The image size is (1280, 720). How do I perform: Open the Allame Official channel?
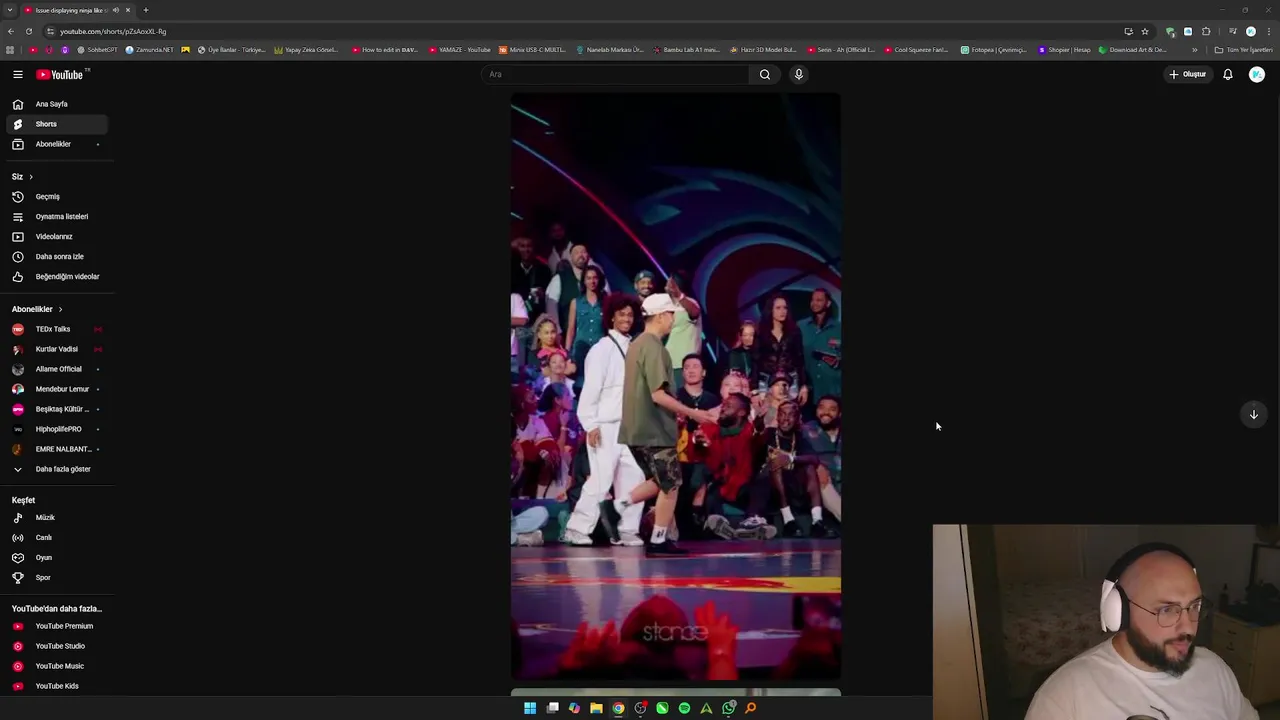pos(57,369)
